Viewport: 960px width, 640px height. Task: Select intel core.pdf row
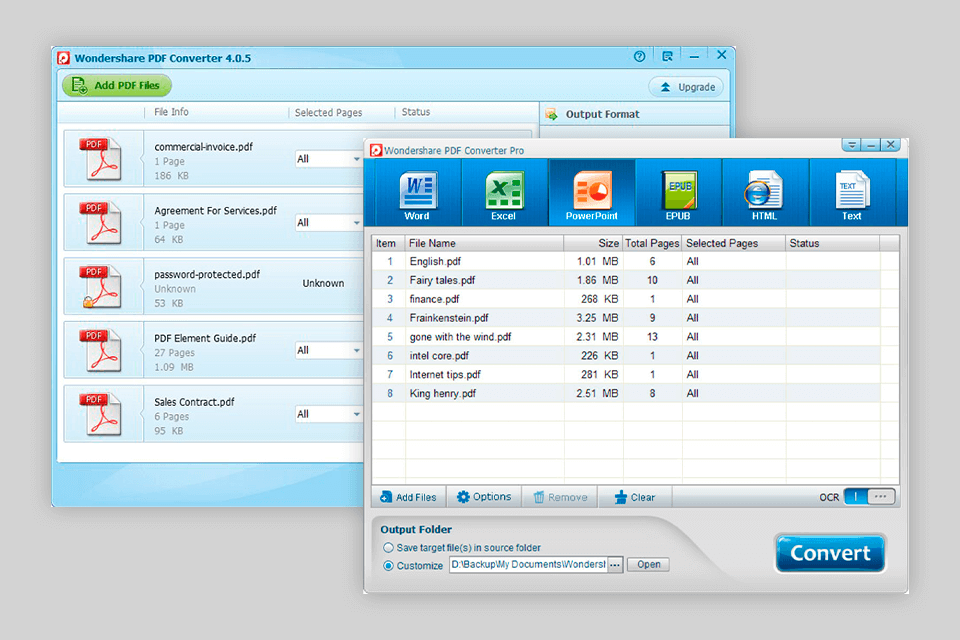tap(635, 356)
